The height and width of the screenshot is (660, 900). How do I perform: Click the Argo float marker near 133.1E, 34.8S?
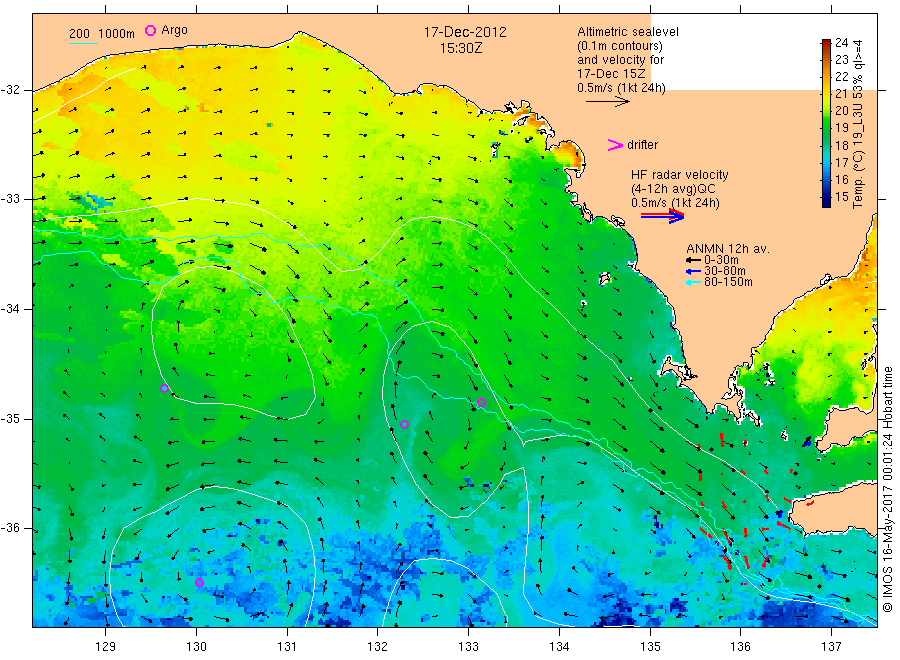482,403
